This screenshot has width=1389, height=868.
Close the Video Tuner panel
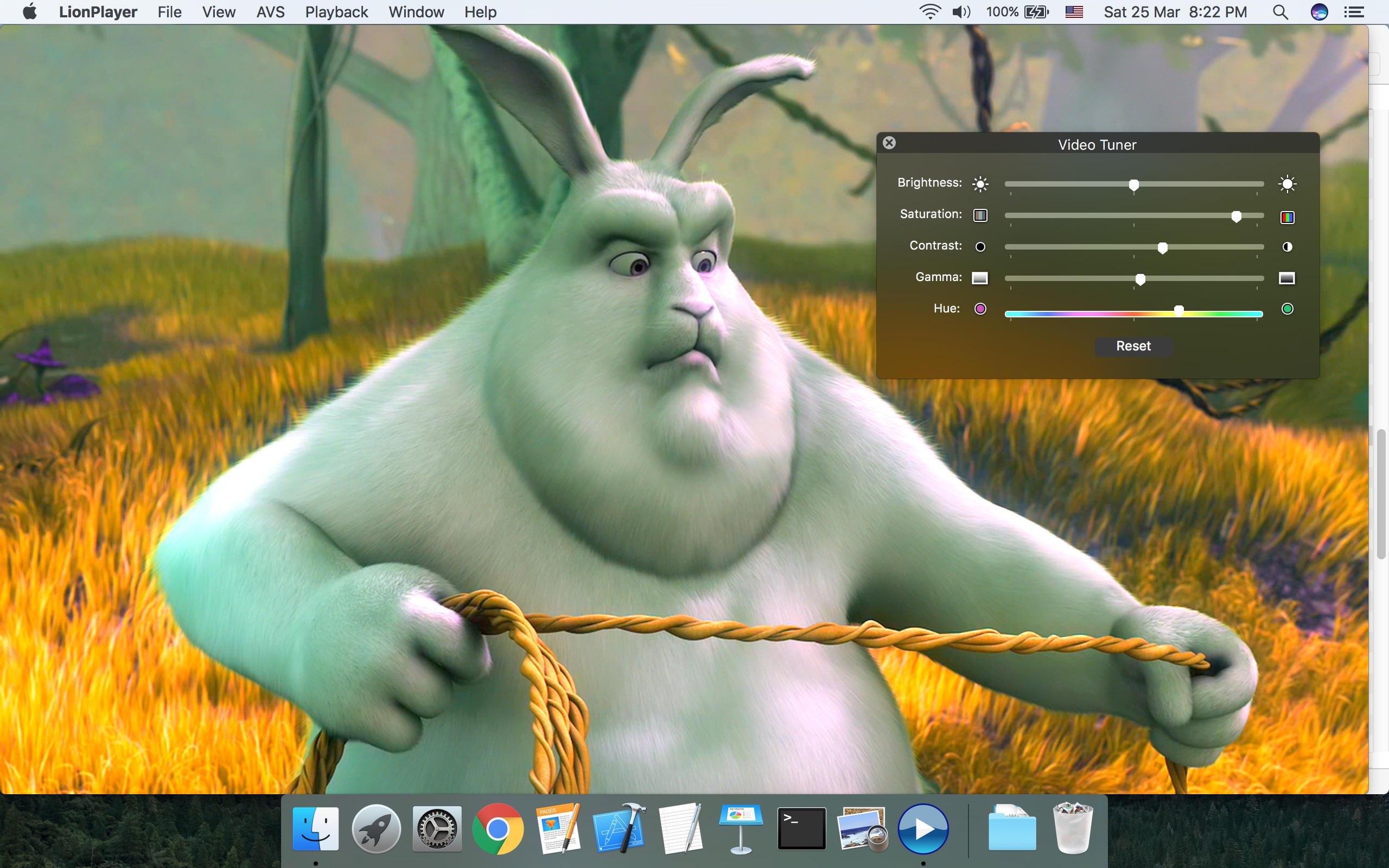tap(889, 143)
